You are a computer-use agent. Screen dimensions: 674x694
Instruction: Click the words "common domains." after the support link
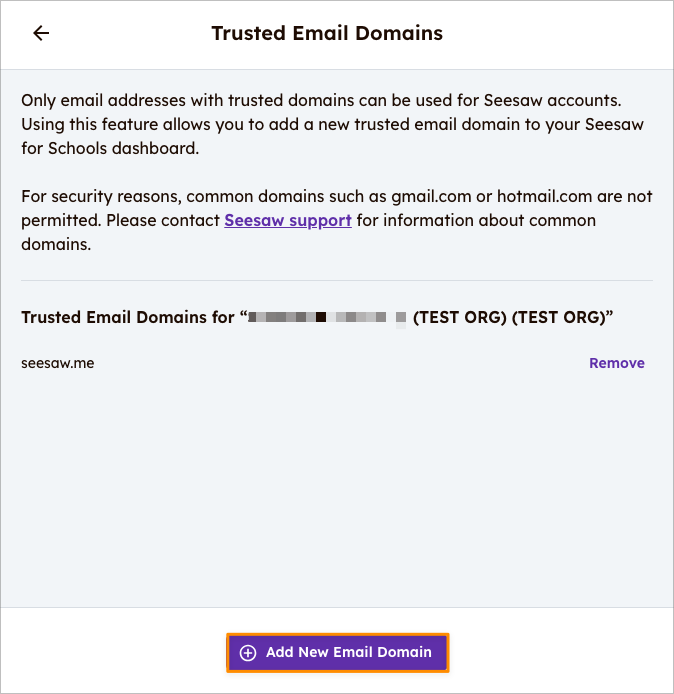(498, 232)
